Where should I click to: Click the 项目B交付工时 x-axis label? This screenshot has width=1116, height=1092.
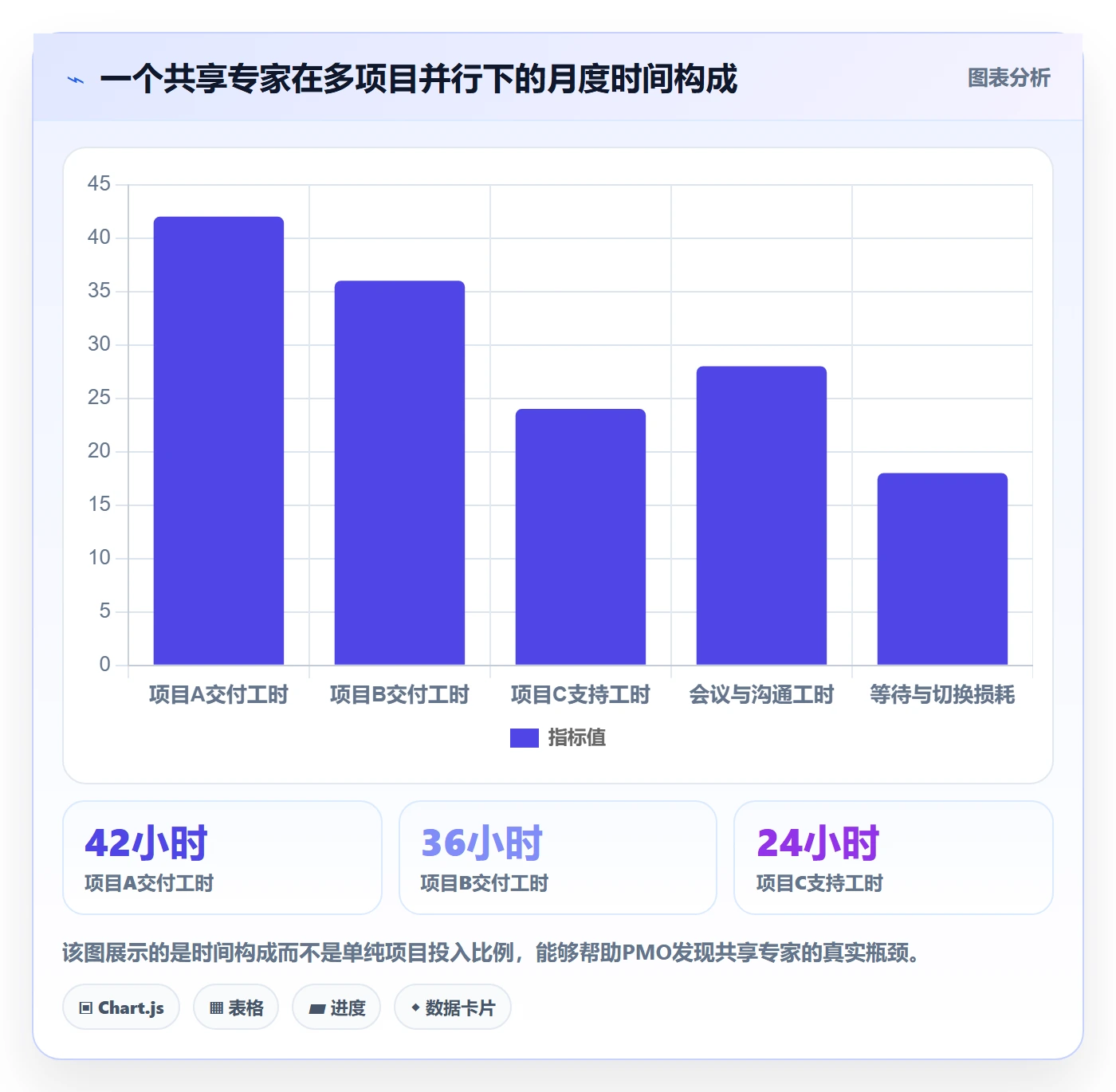tap(399, 695)
